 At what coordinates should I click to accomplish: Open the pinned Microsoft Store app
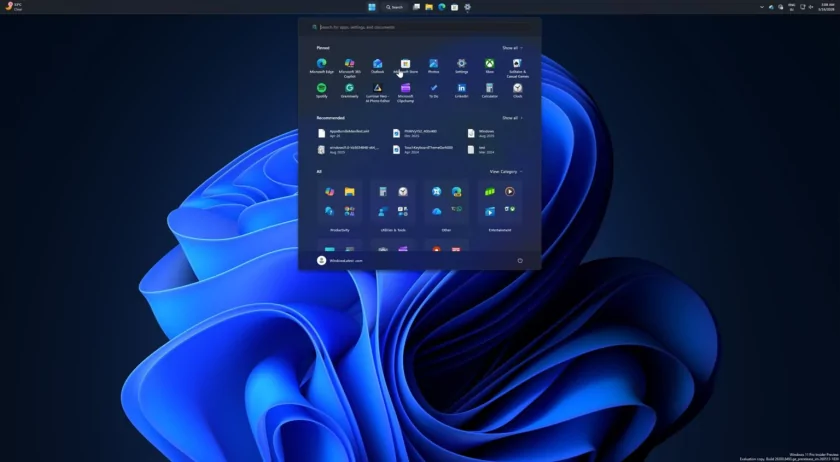click(x=406, y=66)
